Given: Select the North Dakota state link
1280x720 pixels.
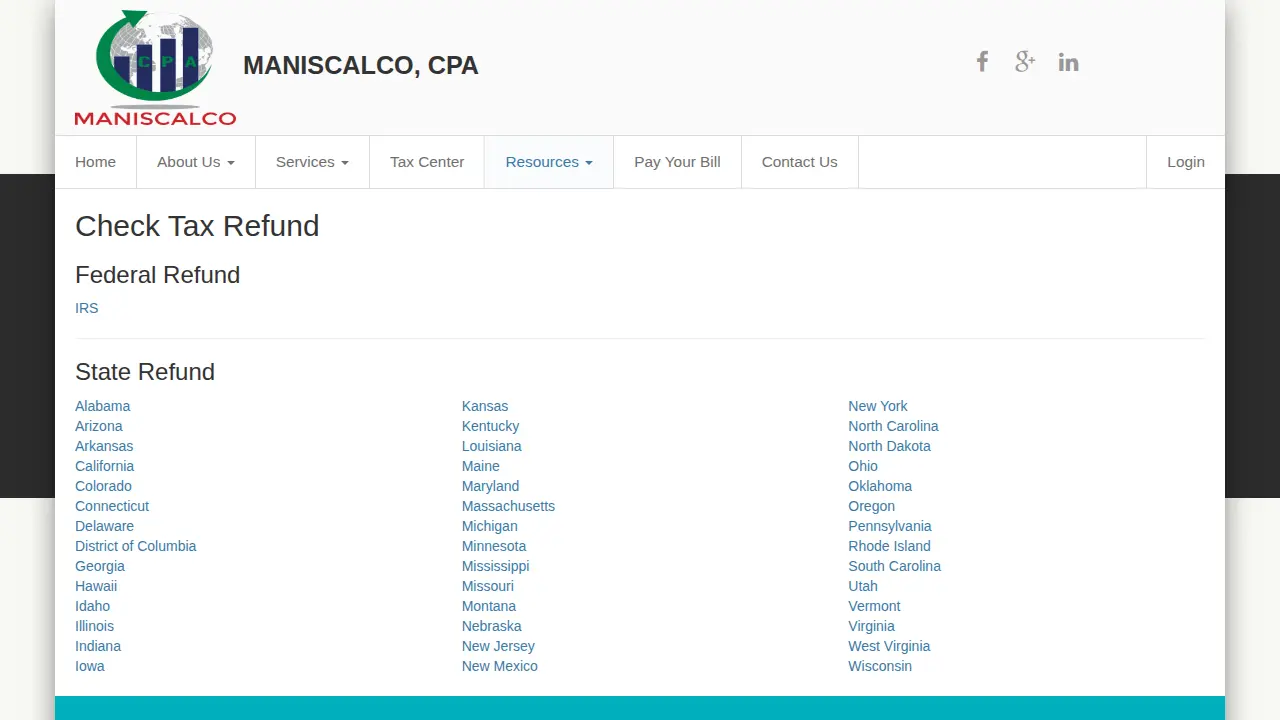Looking at the screenshot, I should point(889,446).
